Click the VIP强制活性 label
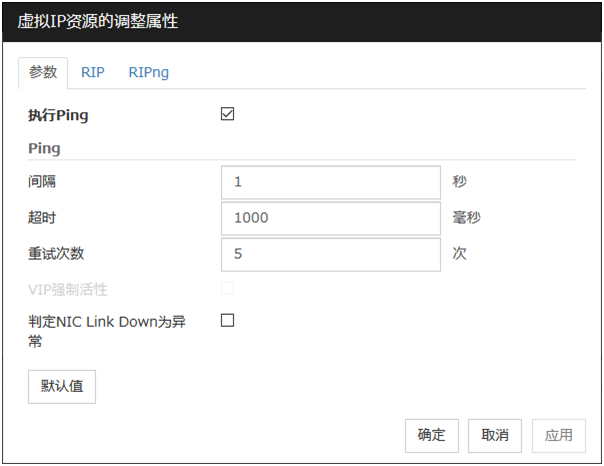 (68, 290)
